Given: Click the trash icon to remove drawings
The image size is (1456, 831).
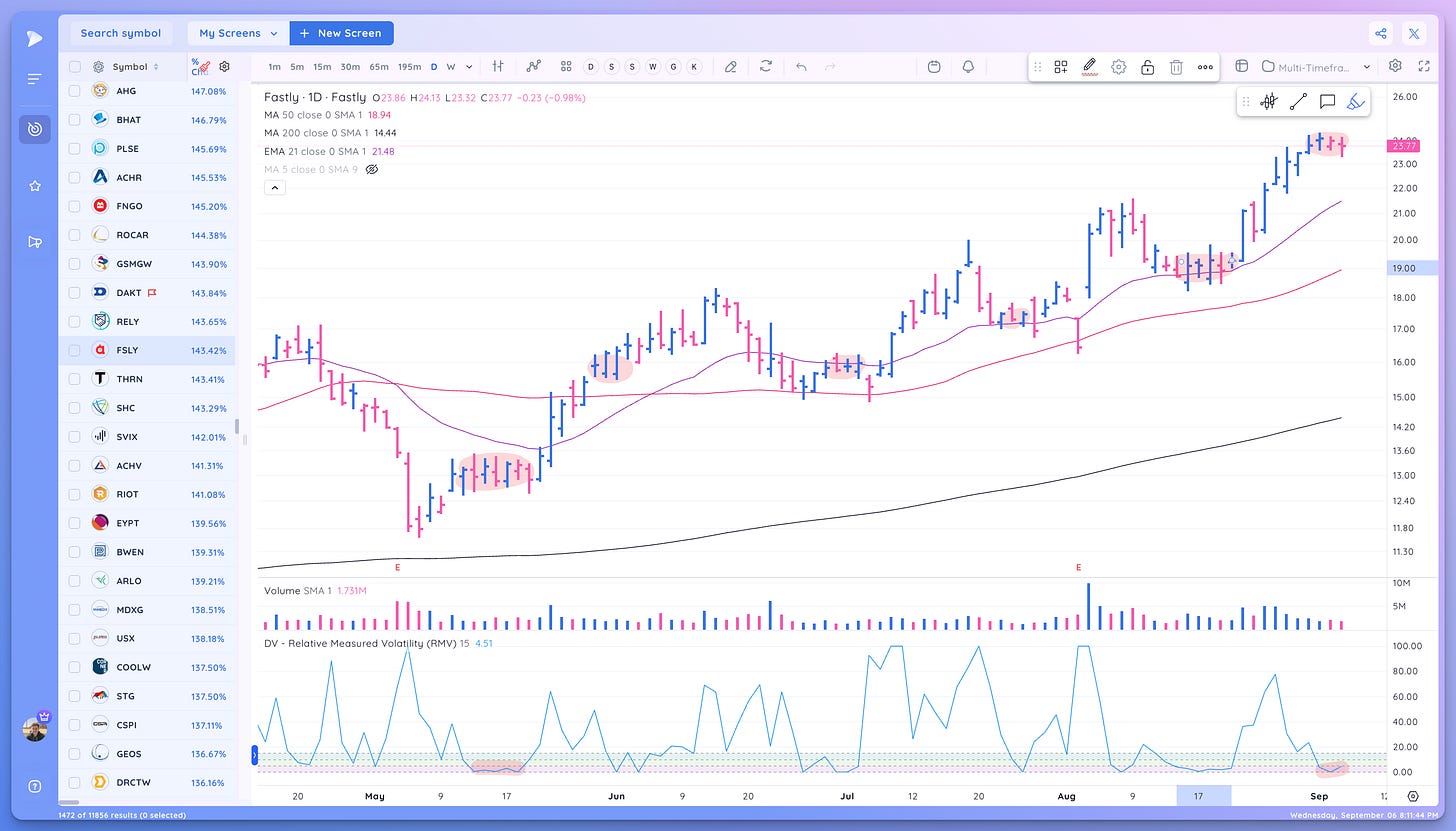Looking at the screenshot, I should [x=1176, y=66].
